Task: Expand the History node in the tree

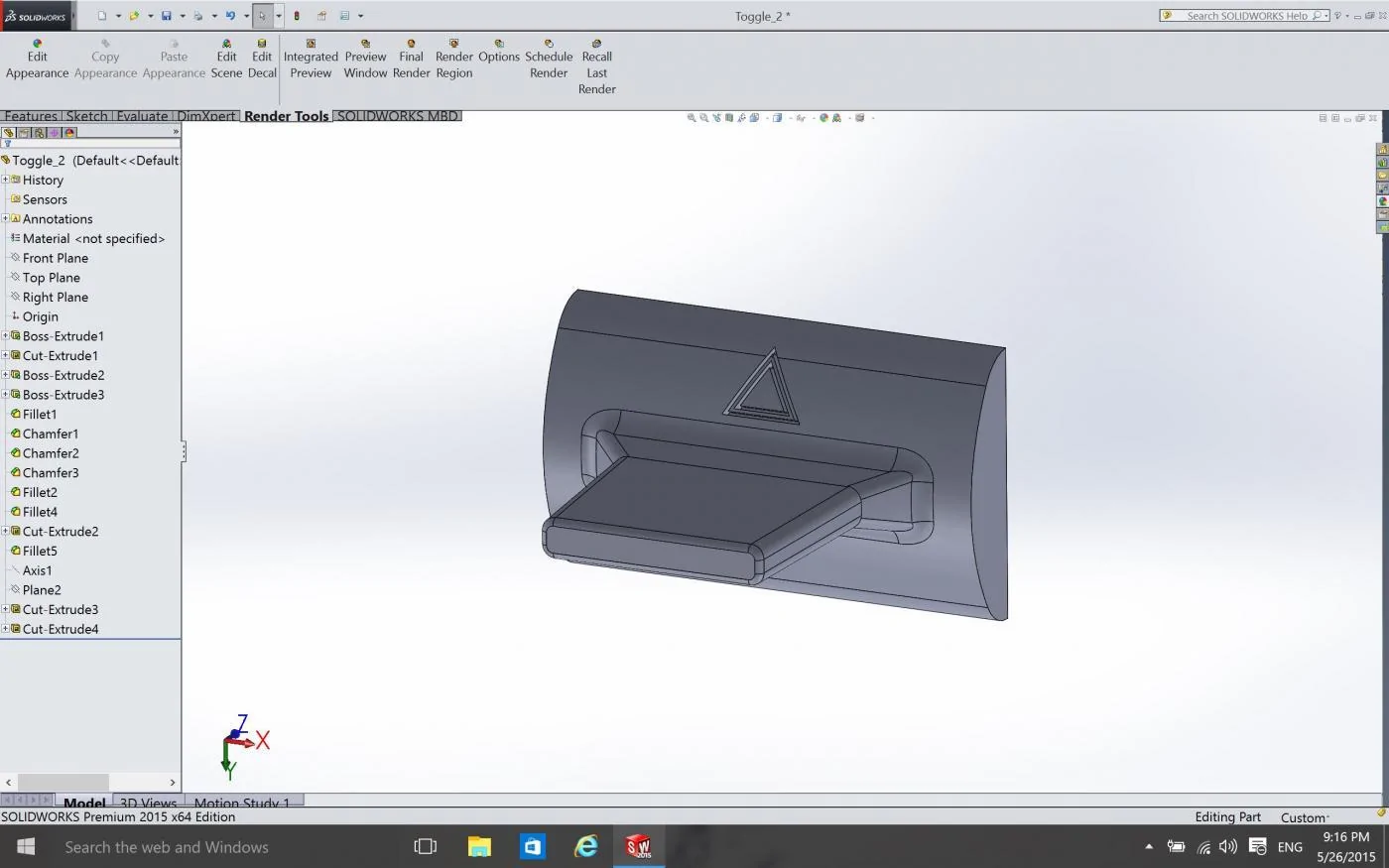Action: [5, 180]
